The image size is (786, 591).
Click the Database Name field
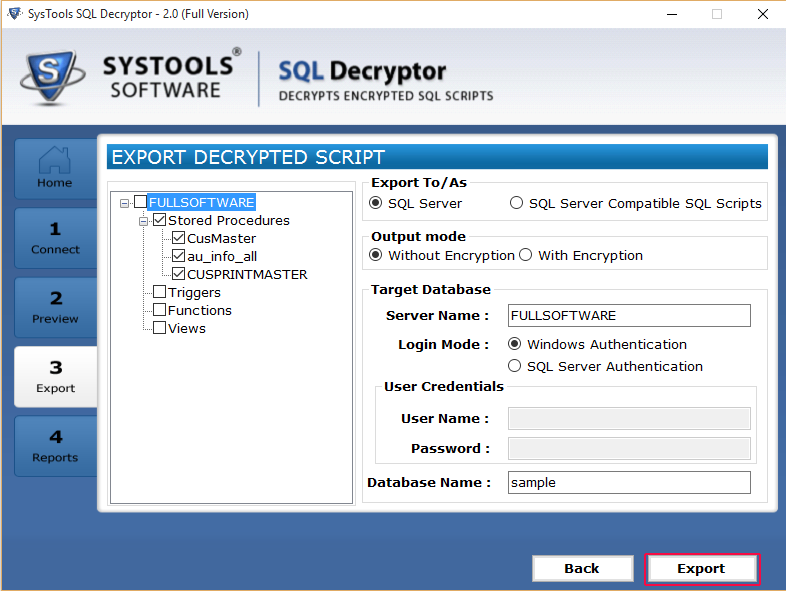pos(629,482)
